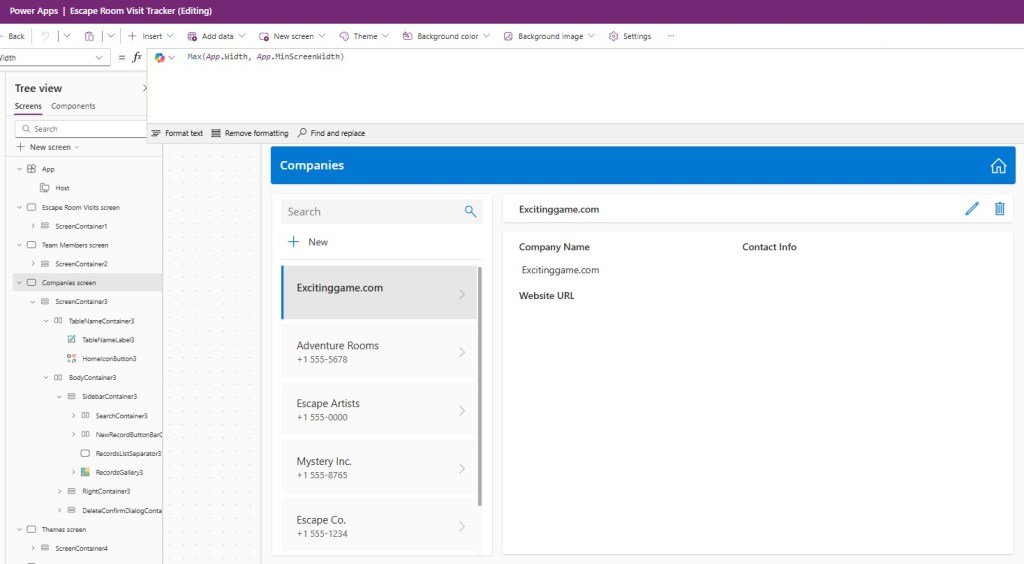This screenshot has height=564, width=1024.
Task: Collapse the Companies screen tree node
Action: tap(19, 283)
